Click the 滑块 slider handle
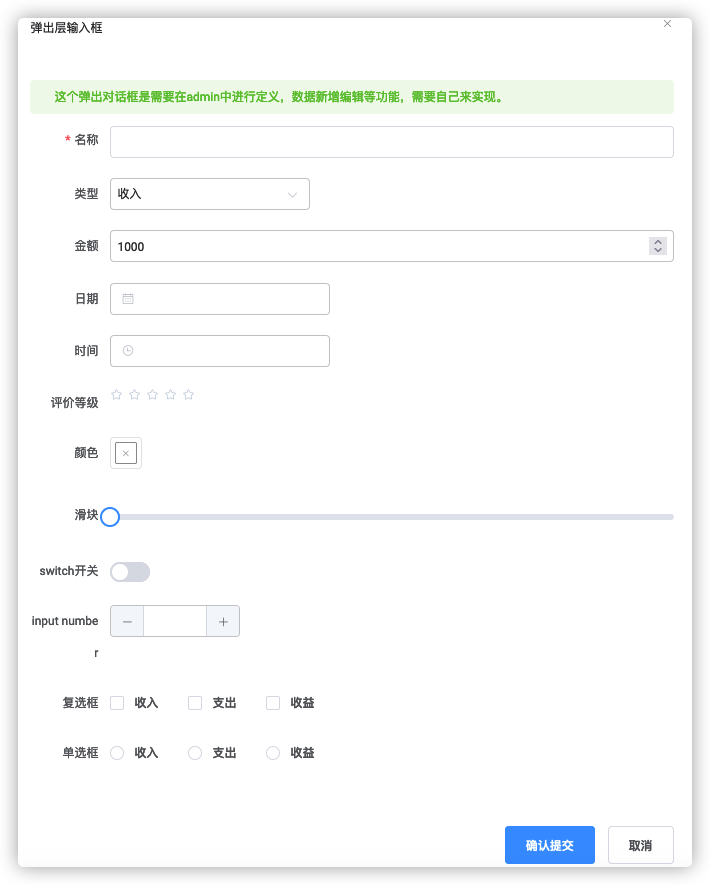Viewport: 710px width, 885px height. click(x=110, y=517)
